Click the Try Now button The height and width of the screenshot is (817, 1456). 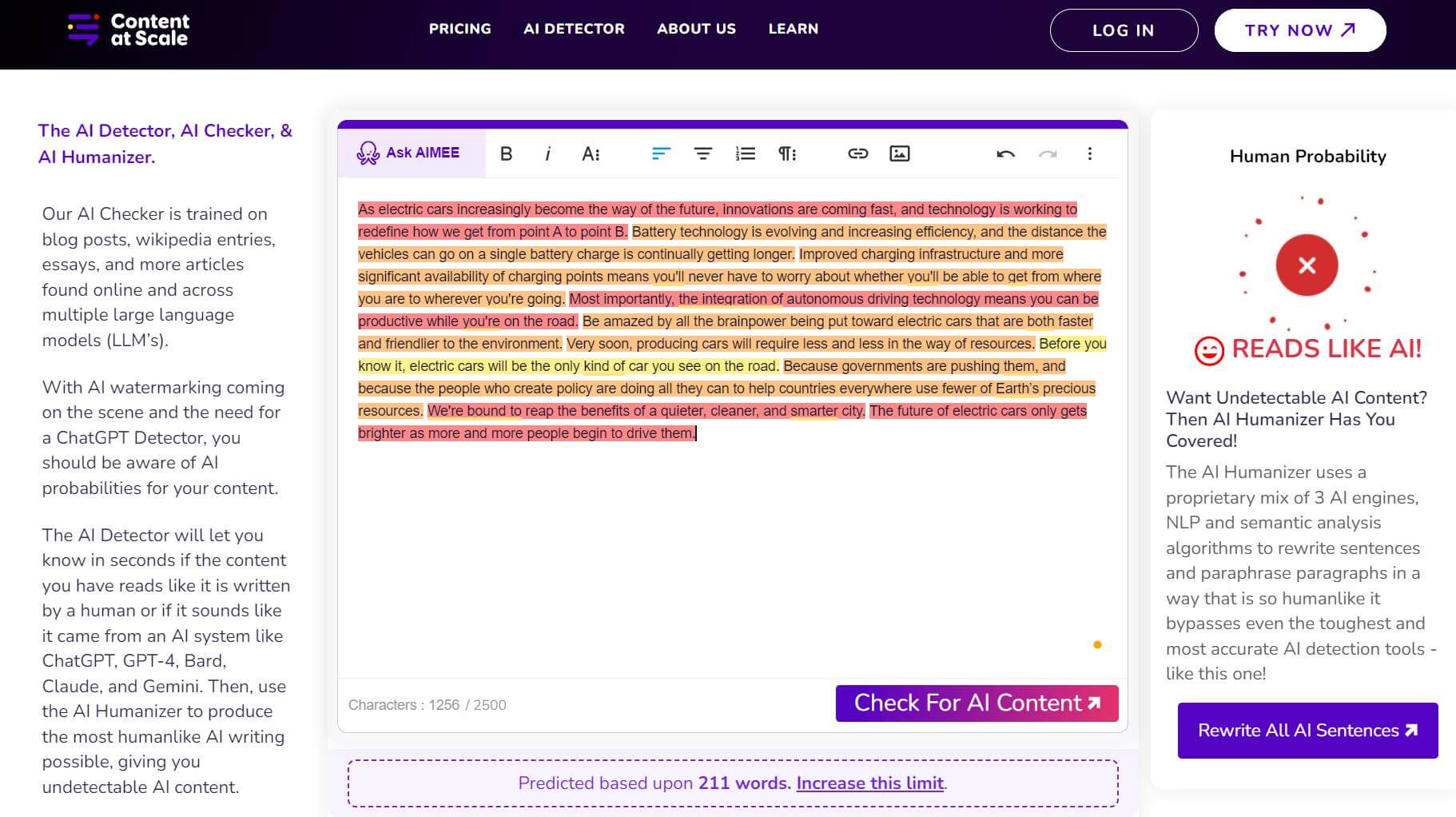[x=1300, y=30]
